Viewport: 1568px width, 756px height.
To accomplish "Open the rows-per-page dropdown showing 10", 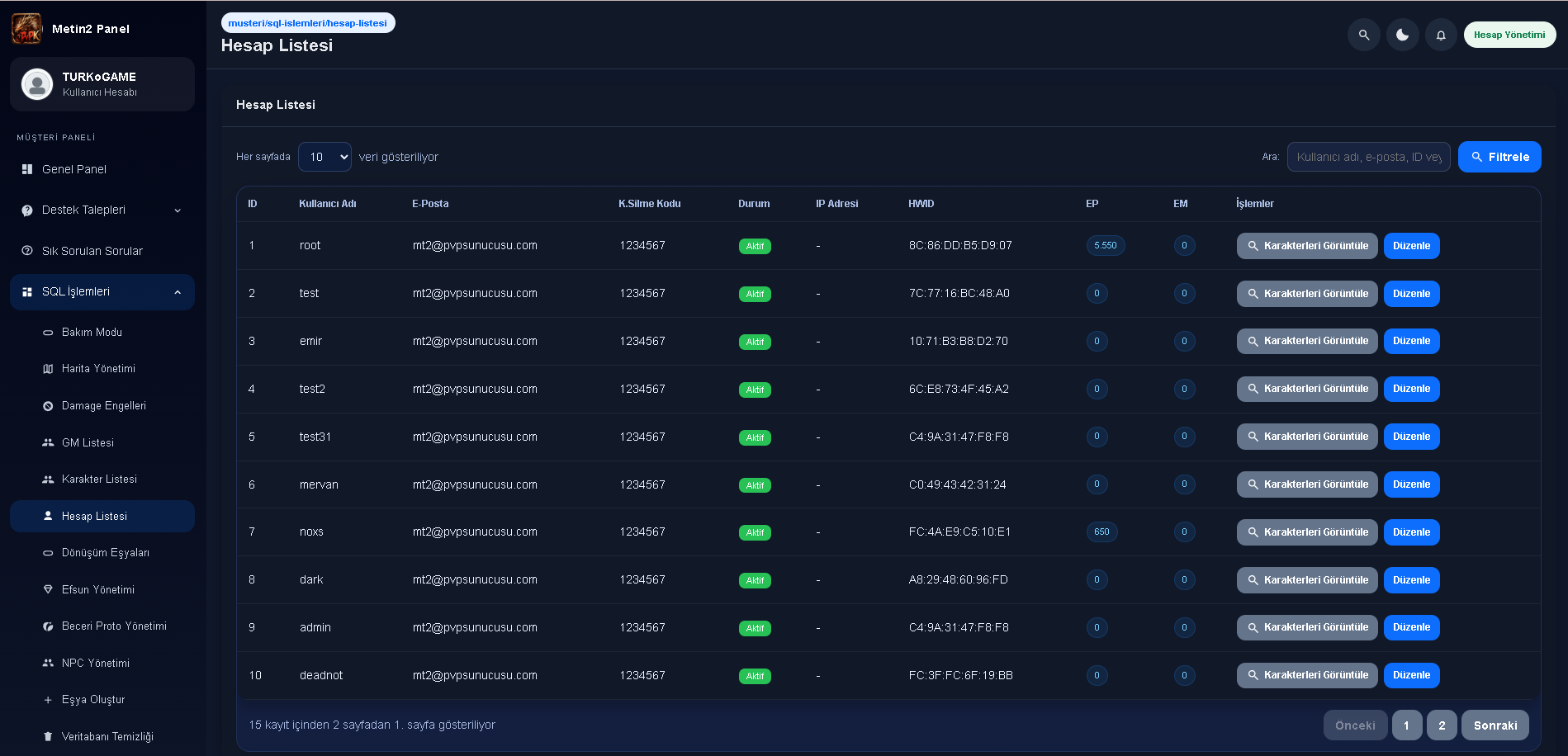I will click(x=324, y=157).
